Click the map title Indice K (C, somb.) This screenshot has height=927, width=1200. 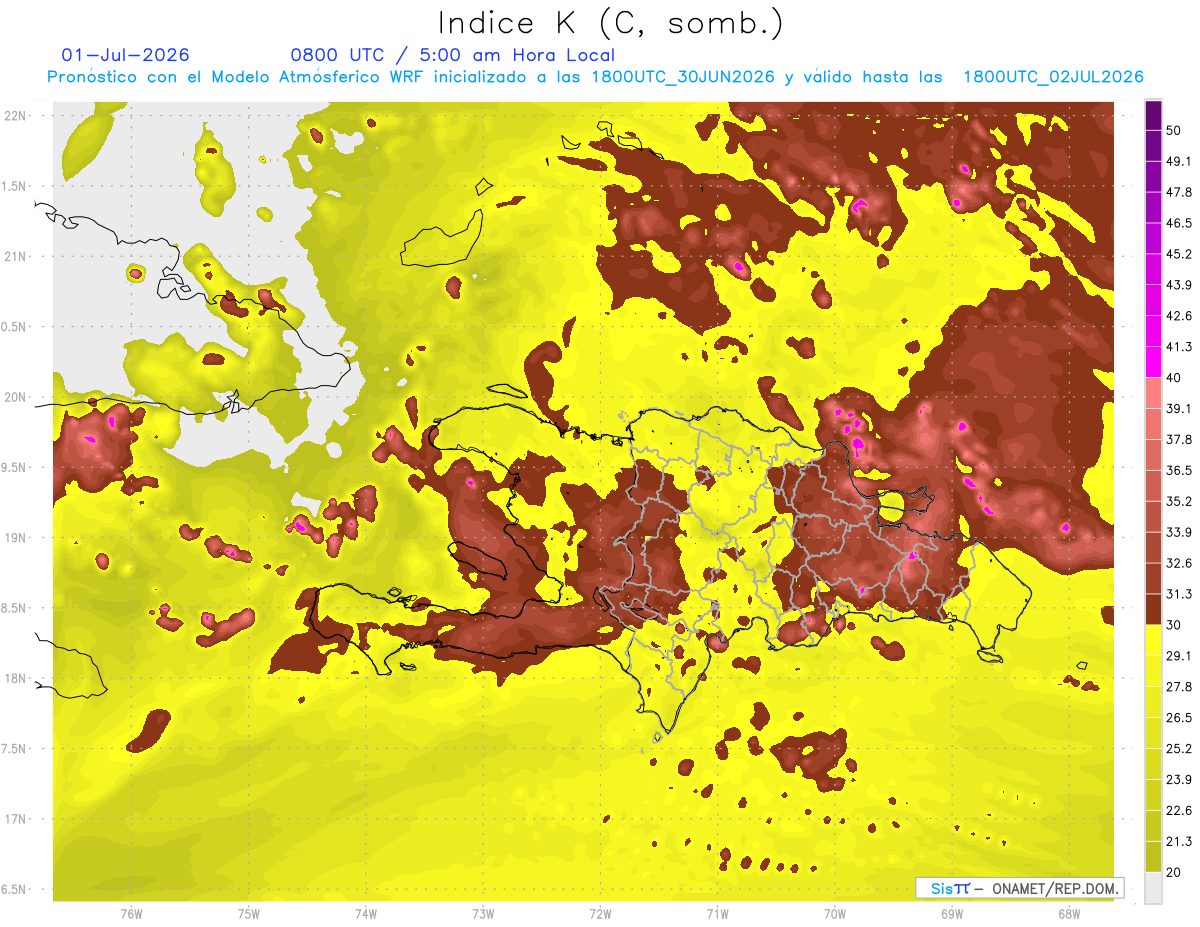(x=611, y=23)
